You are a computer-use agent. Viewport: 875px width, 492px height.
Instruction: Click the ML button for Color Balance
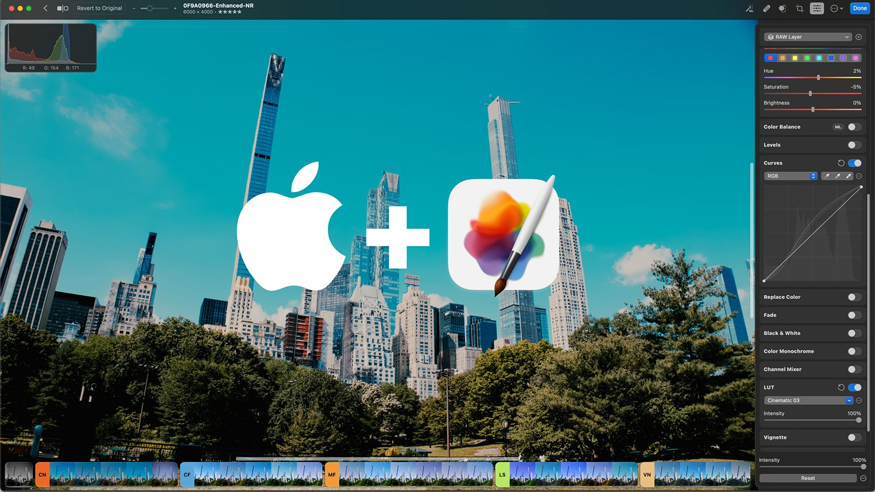tap(838, 127)
